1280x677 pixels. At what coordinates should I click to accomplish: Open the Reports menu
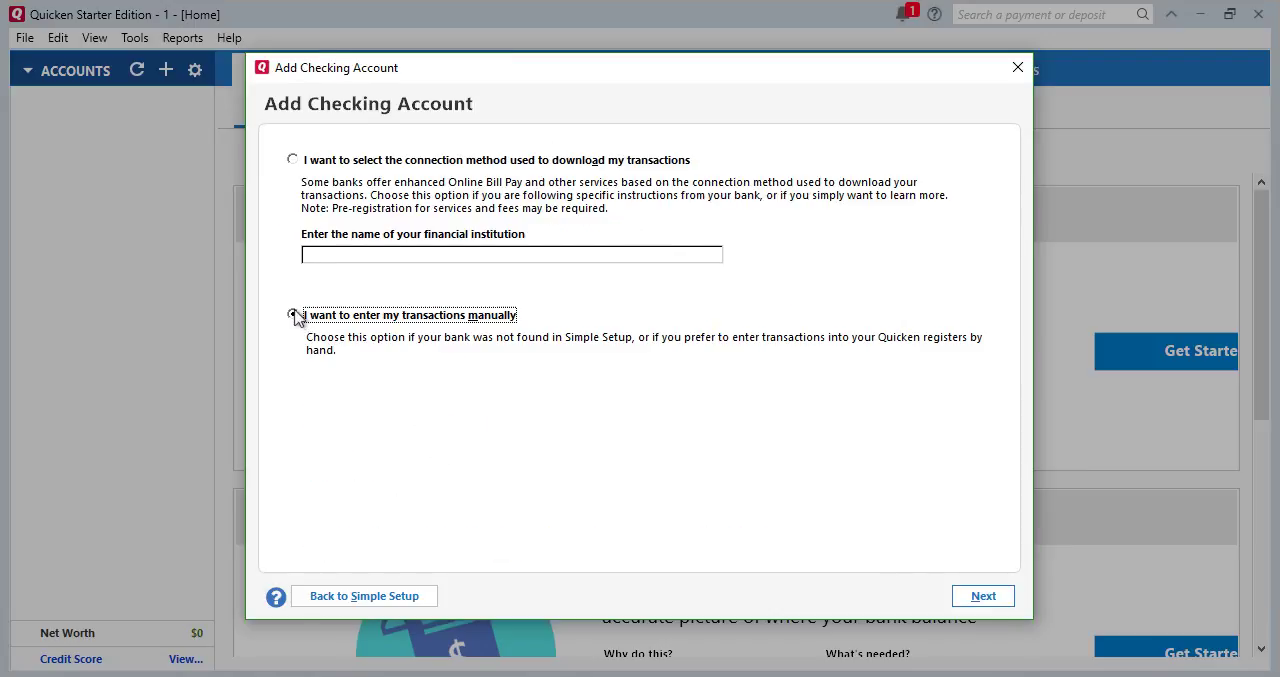coord(183,38)
